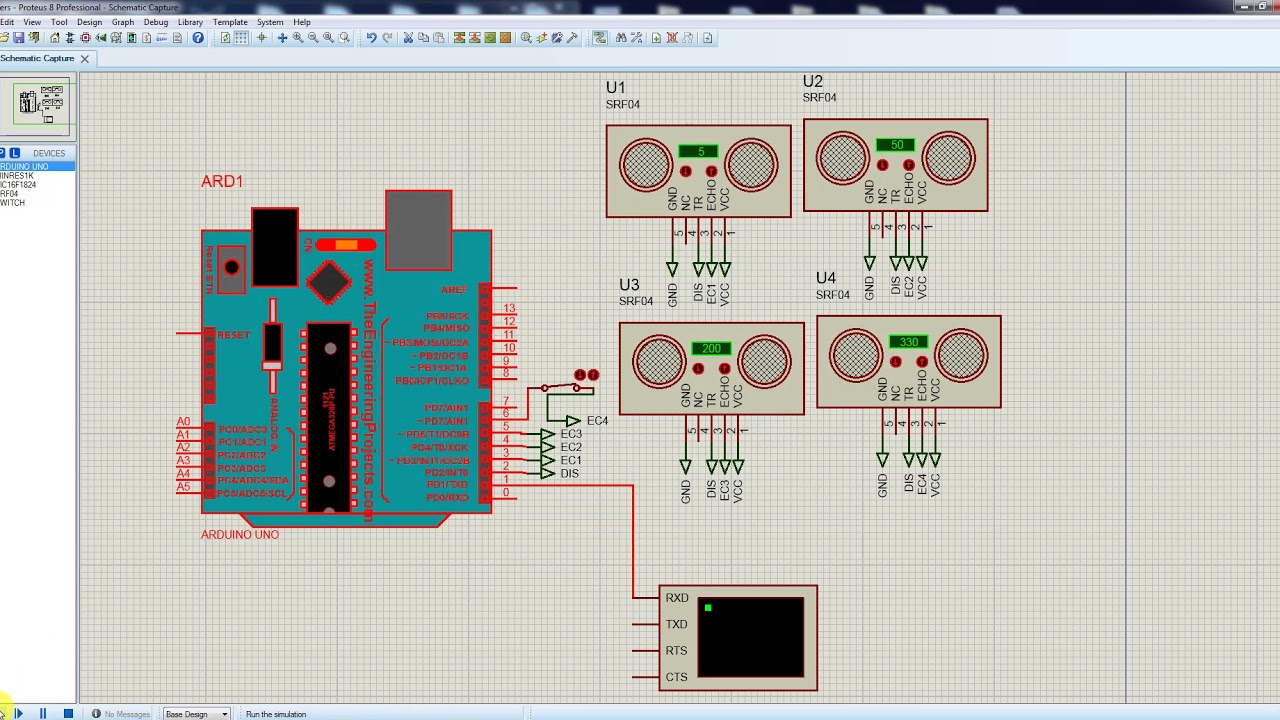This screenshot has height=720, width=1280.
Task: Open the Edit menu
Action: 7,22
